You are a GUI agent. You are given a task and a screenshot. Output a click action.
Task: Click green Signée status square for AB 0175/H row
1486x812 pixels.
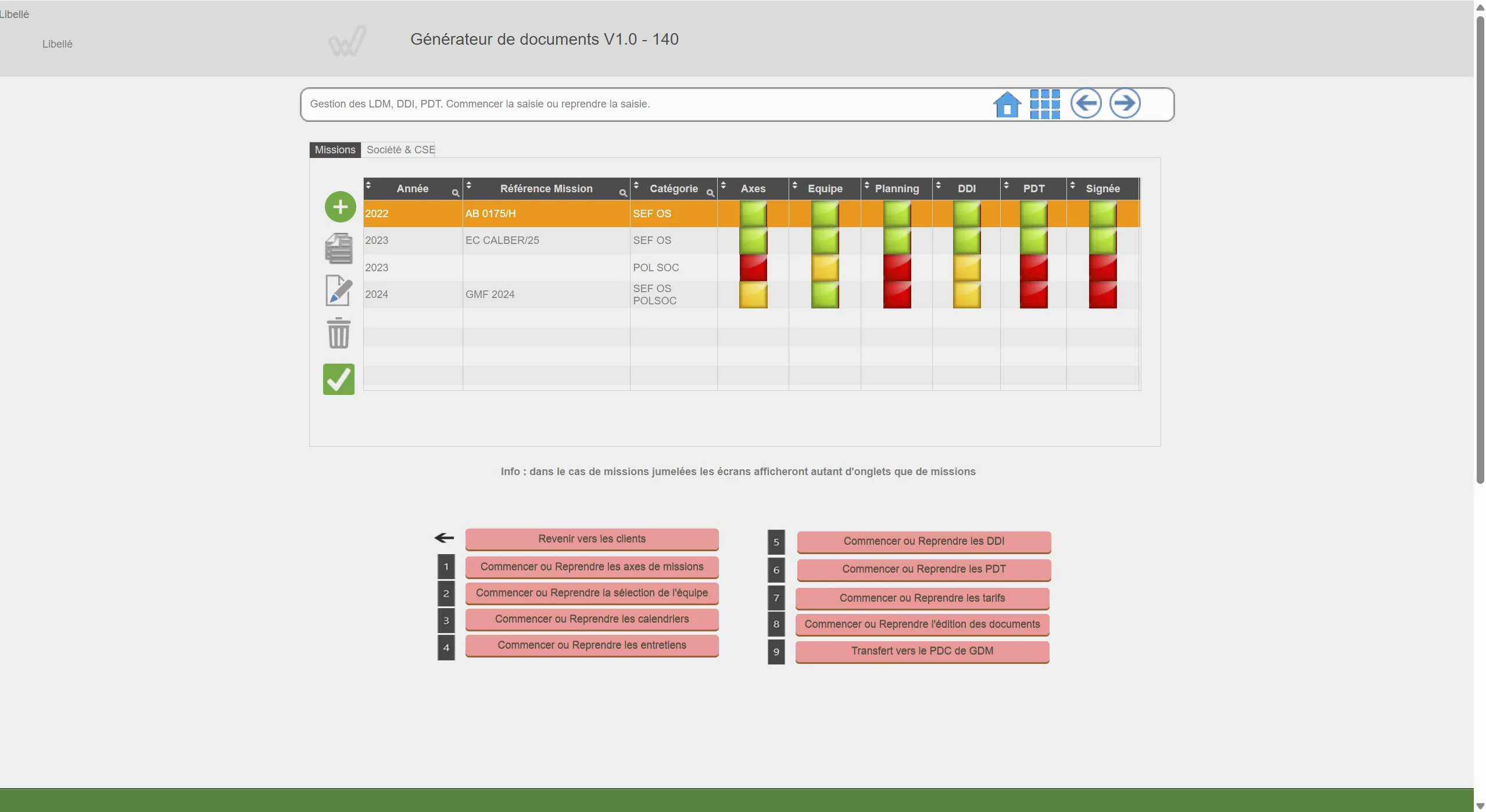pos(1102,214)
